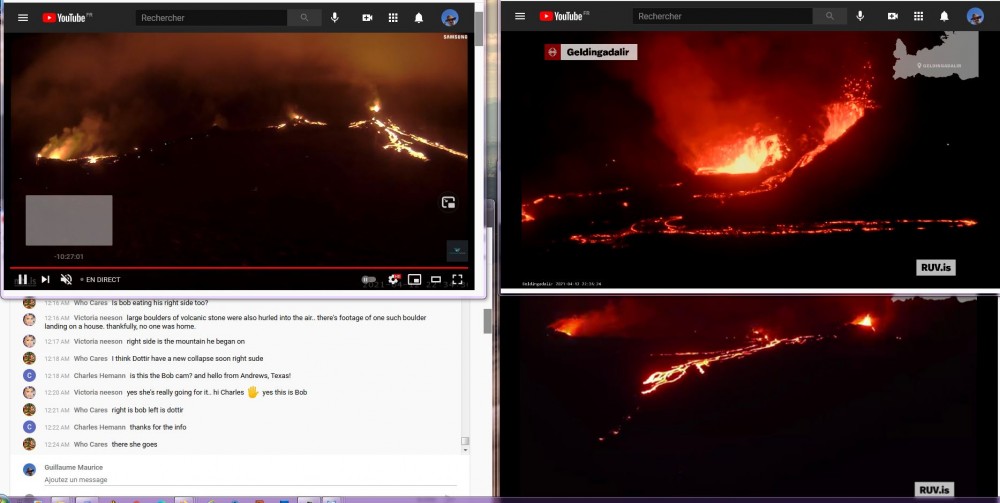The width and height of the screenshot is (1000, 503).
Task: Click left window search magnifier button
Action: click(304, 18)
